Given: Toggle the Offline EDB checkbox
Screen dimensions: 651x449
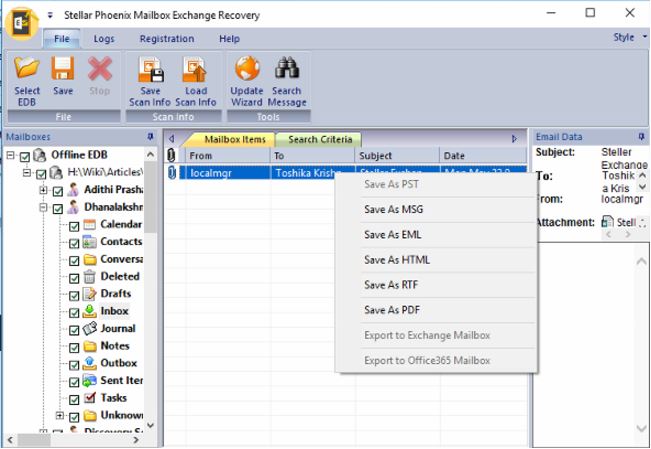Looking at the screenshot, I should click(24, 157).
